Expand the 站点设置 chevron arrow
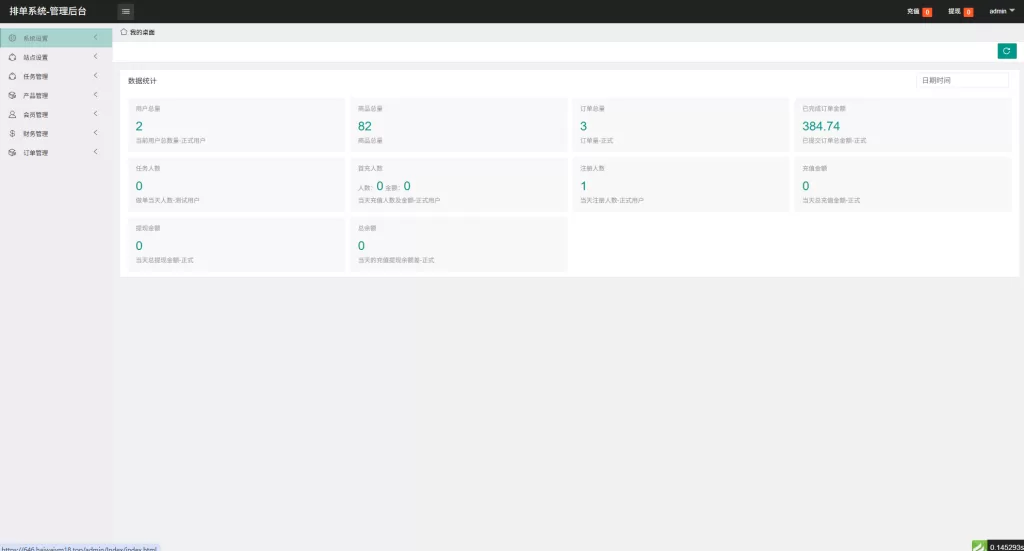1024x551 pixels. [95, 57]
